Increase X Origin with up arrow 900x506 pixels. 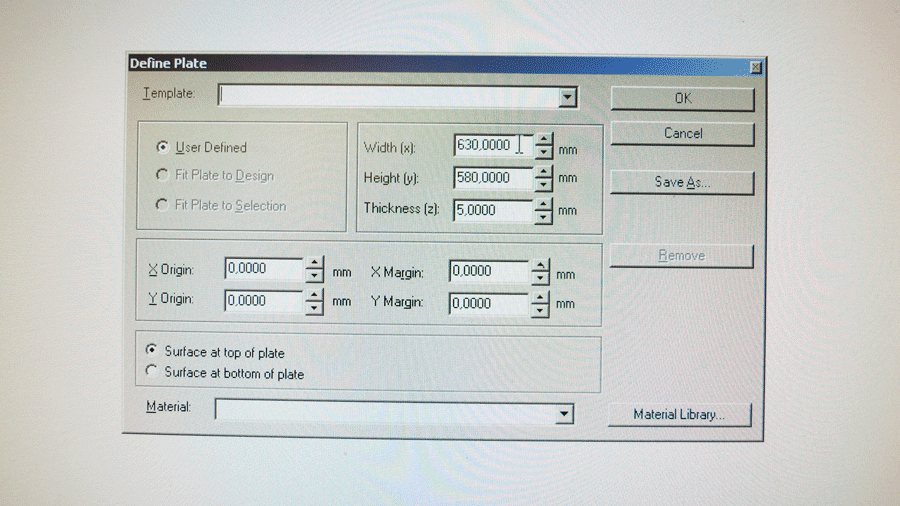point(315,263)
